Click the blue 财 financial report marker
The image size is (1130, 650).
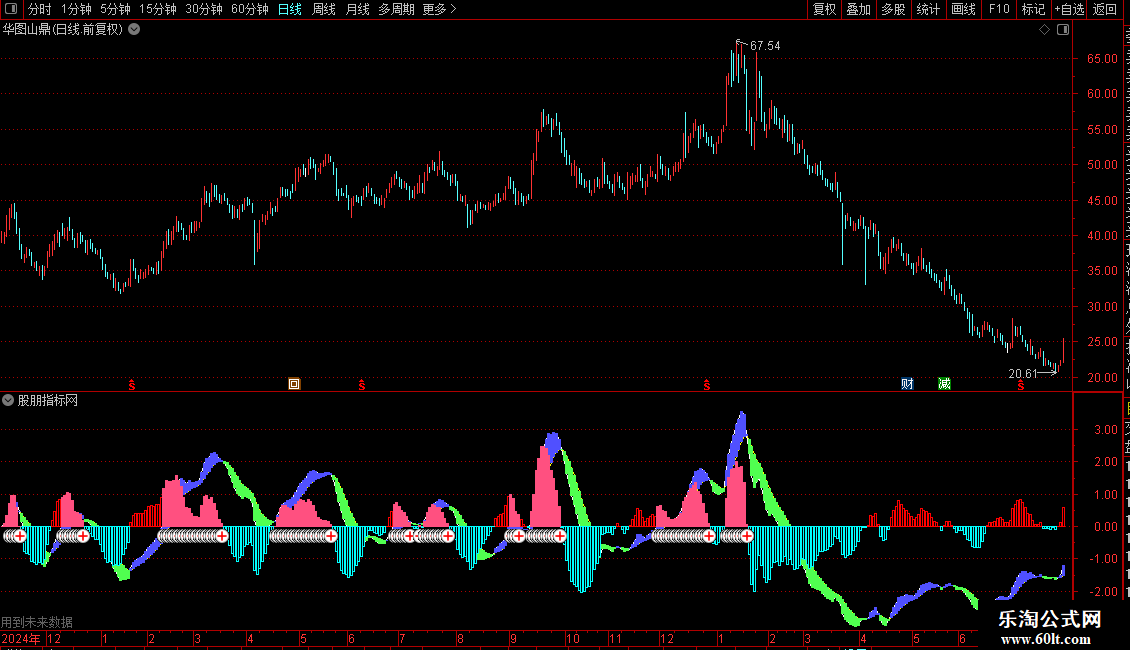pos(907,384)
